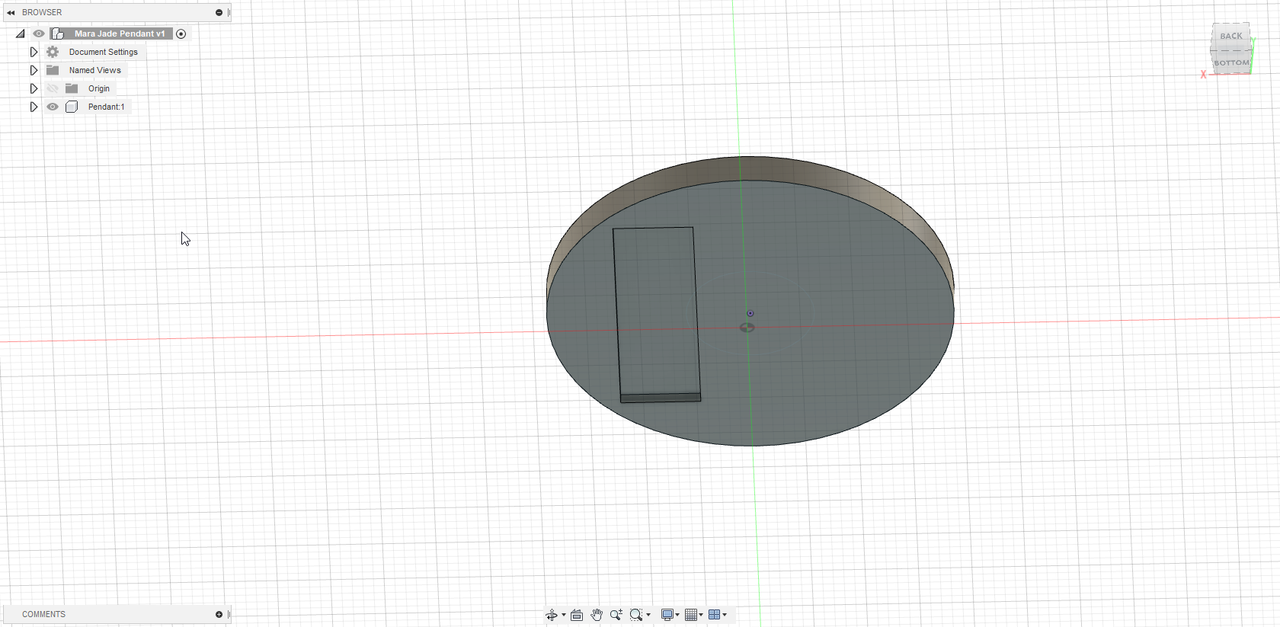Toggle visibility of Mara Jade Pendant root
The height and width of the screenshot is (627, 1280).
[39, 34]
